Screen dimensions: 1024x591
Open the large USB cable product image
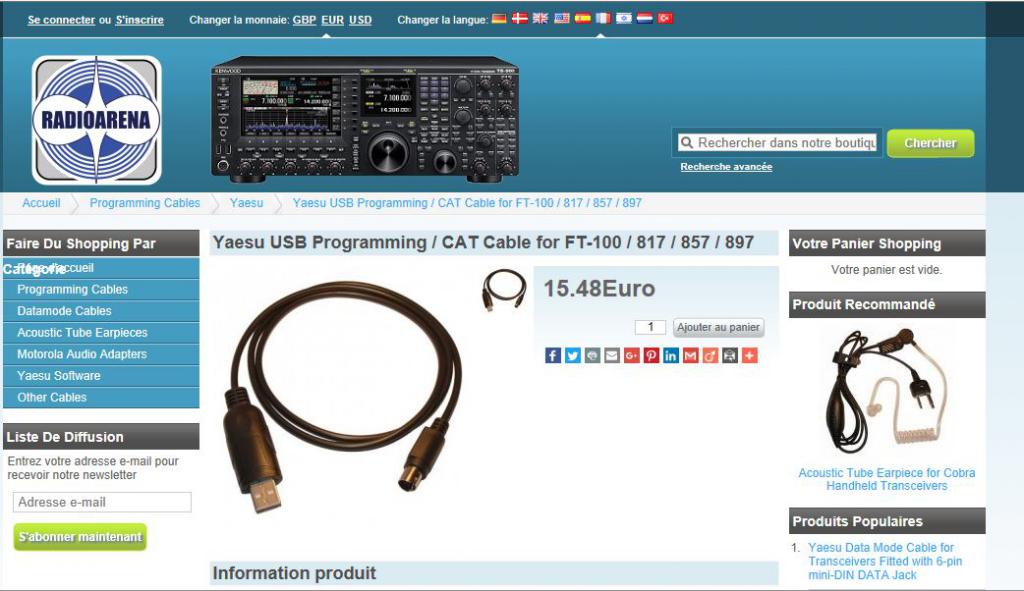(345, 396)
